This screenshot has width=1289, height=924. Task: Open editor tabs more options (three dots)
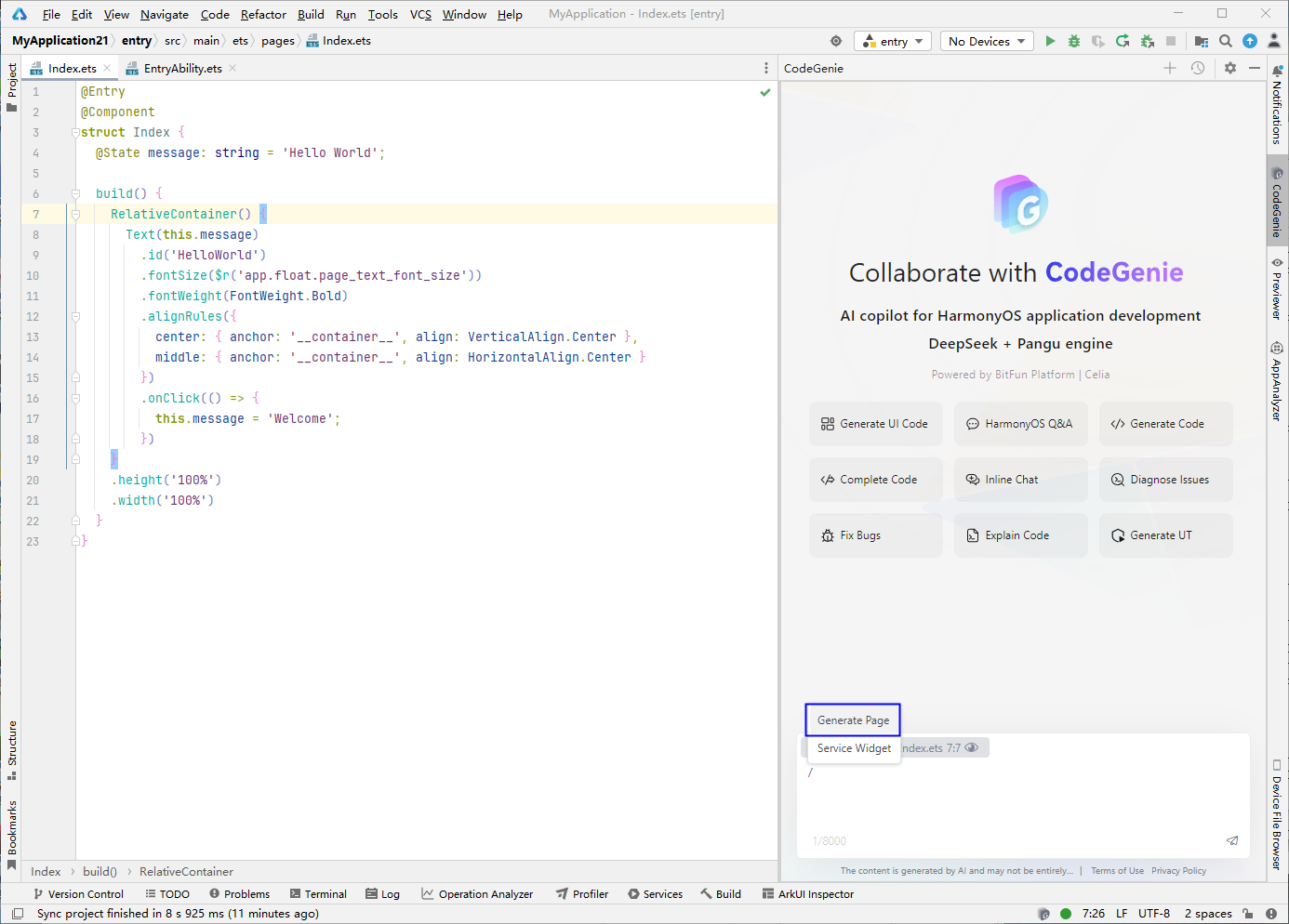coord(766,68)
